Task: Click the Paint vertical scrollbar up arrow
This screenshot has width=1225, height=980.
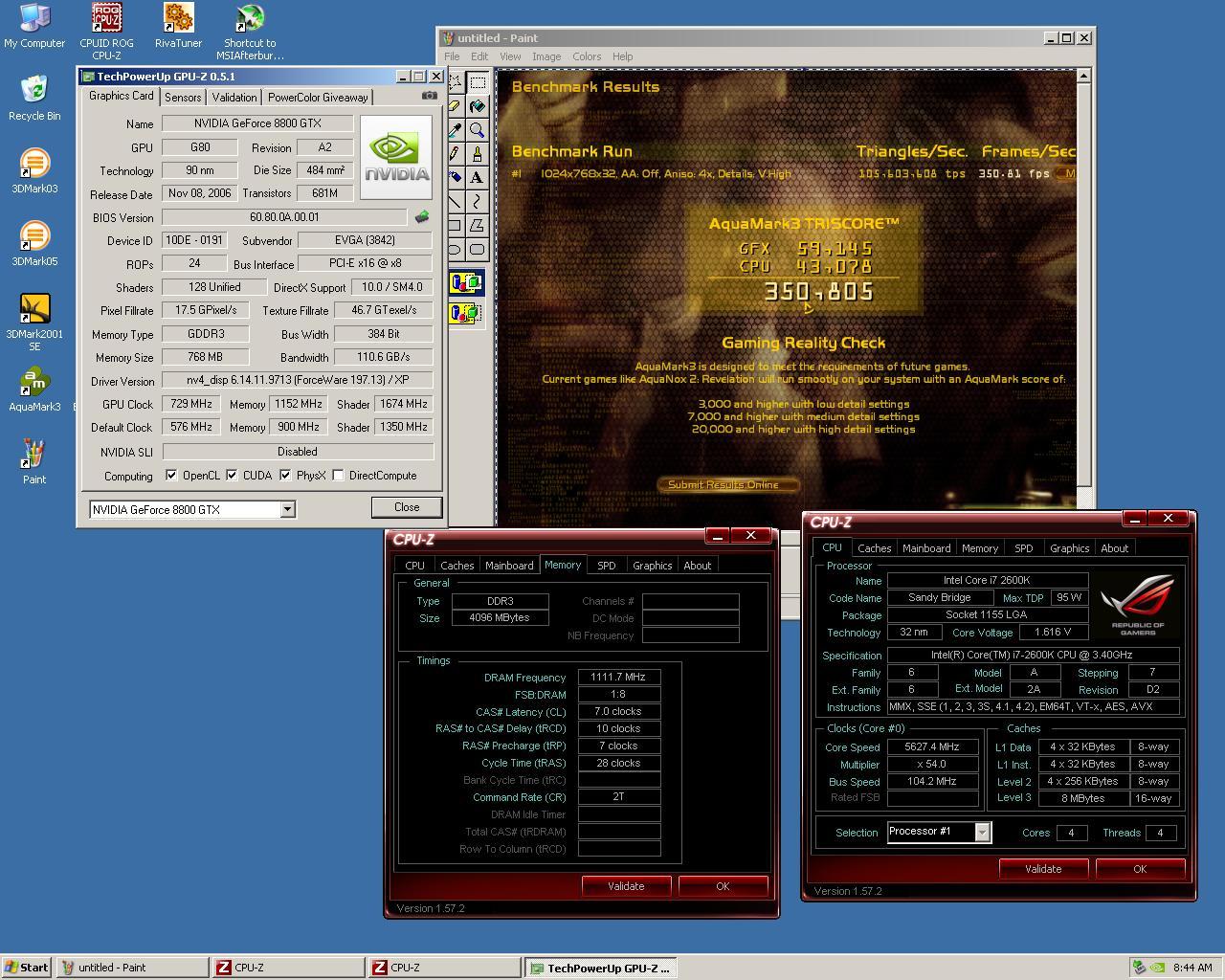Action: coord(1083,76)
